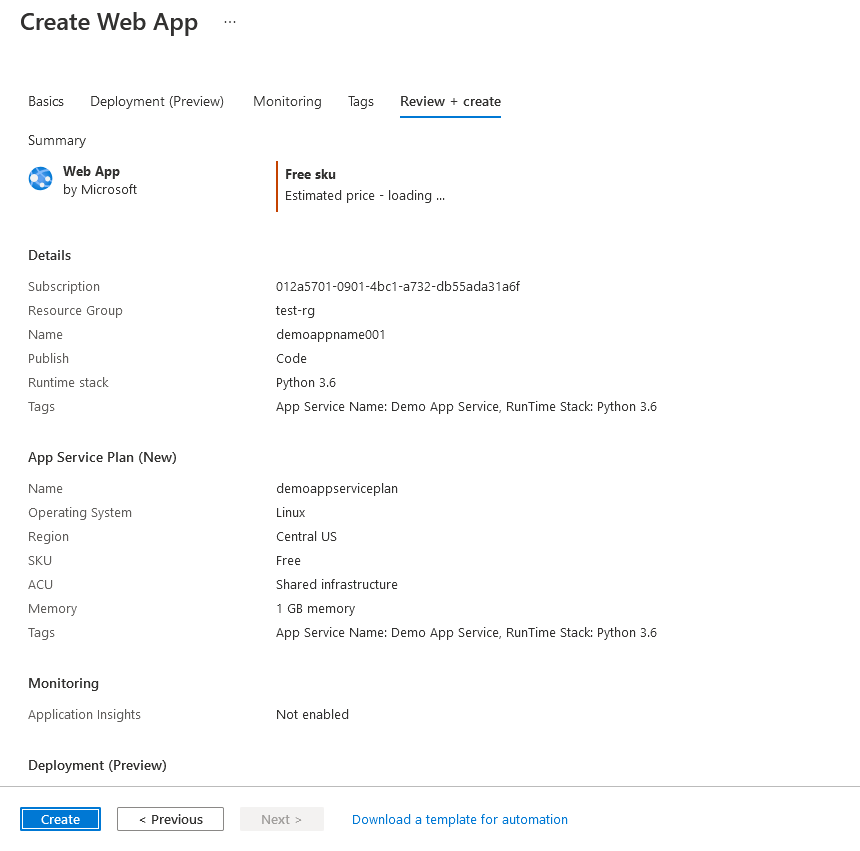Click the Not enabled Application Insights value
The image size is (860, 851).
pos(312,714)
